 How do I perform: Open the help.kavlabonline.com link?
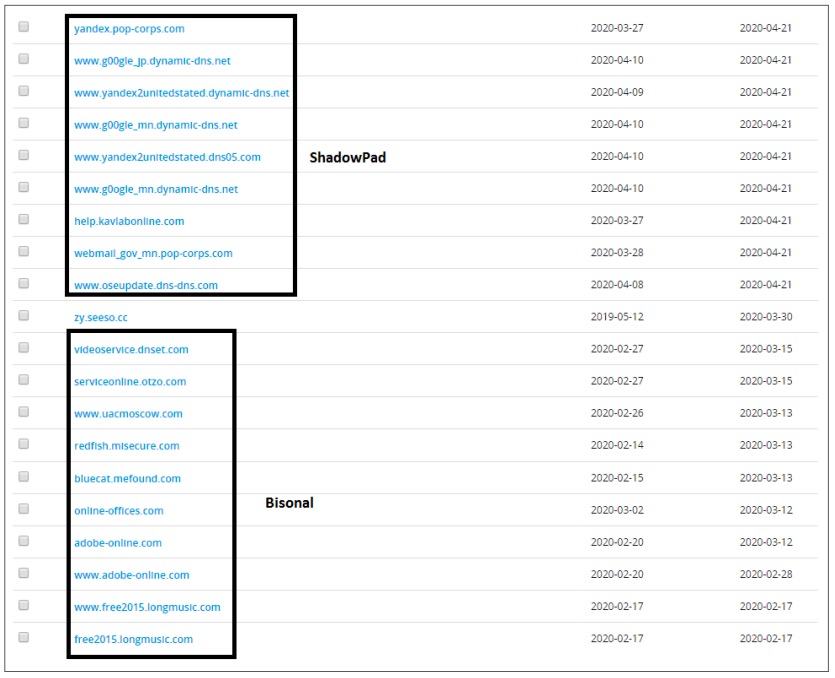(x=129, y=221)
